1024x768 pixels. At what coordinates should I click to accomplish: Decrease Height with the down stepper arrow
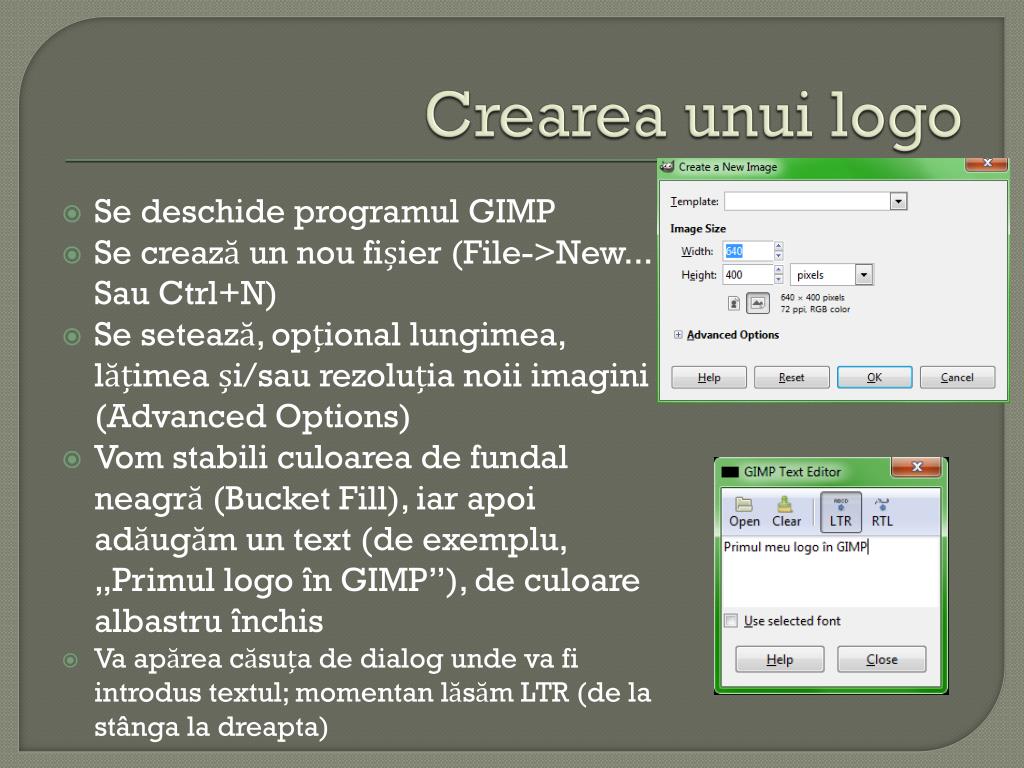point(778,280)
